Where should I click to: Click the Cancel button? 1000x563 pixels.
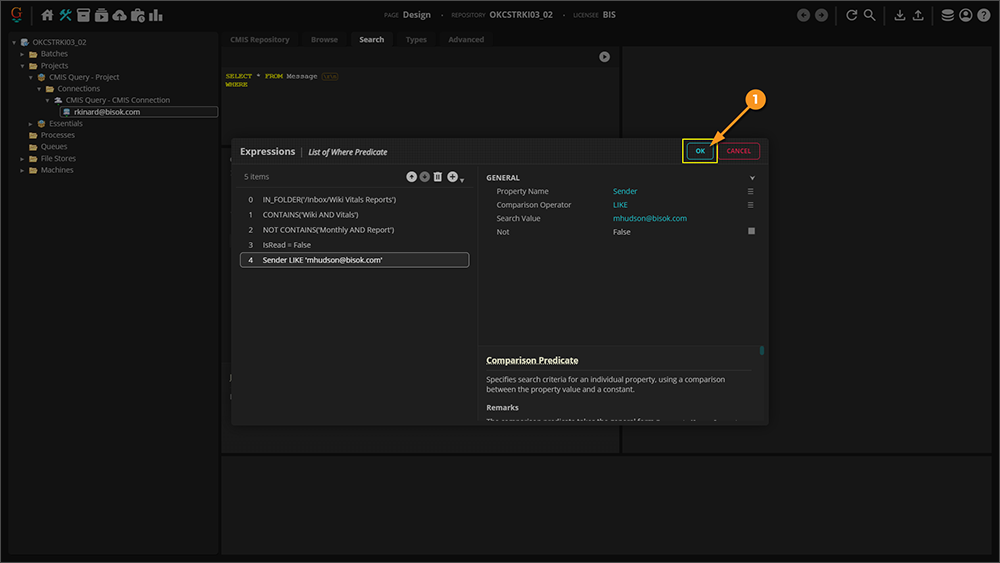[738, 151]
